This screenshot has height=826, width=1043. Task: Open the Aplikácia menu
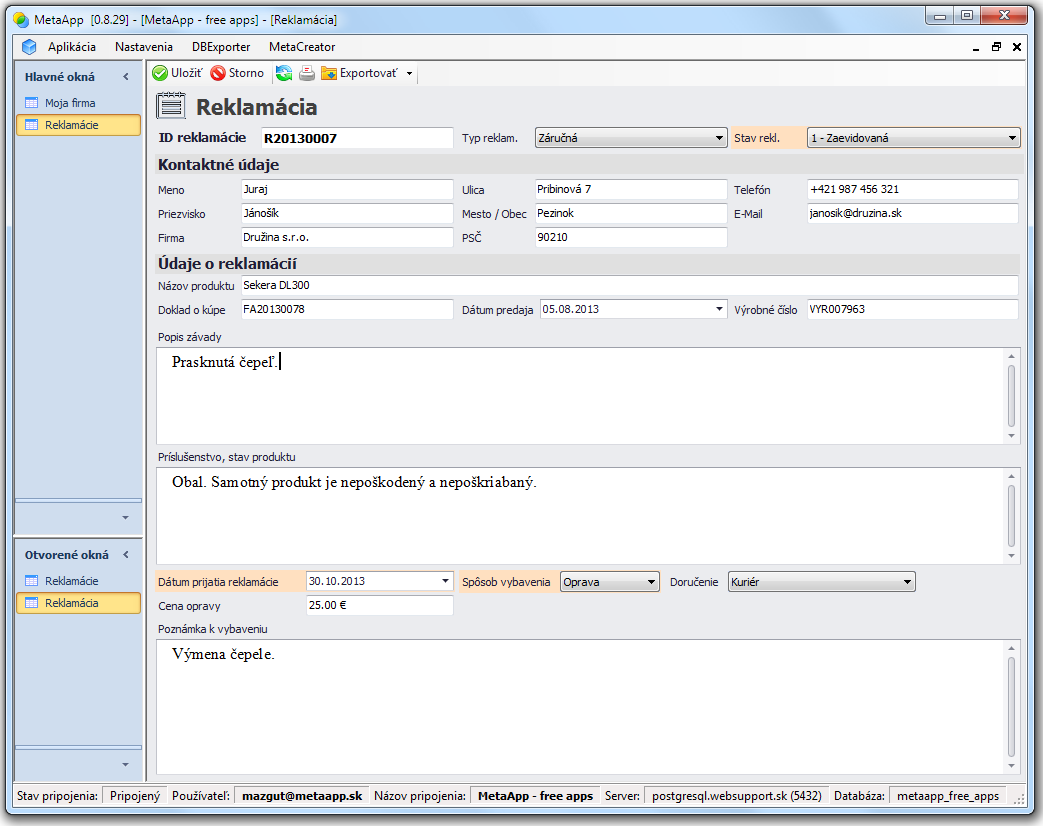72,47
